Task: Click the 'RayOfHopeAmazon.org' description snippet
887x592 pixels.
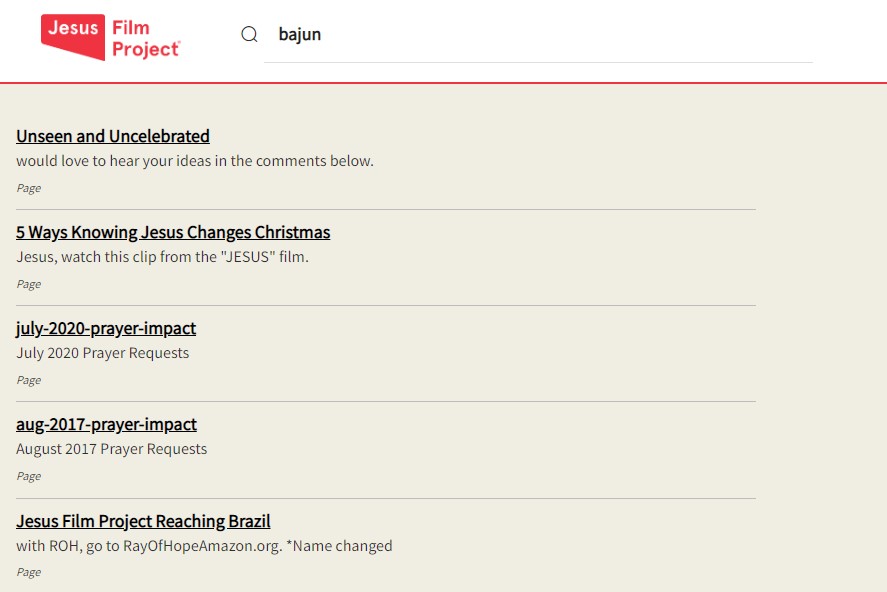Action: pos(204,546)
